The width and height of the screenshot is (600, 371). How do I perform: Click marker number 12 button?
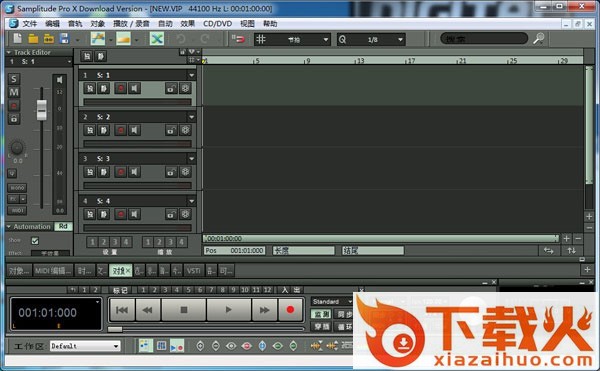click(x=268, y=290)
